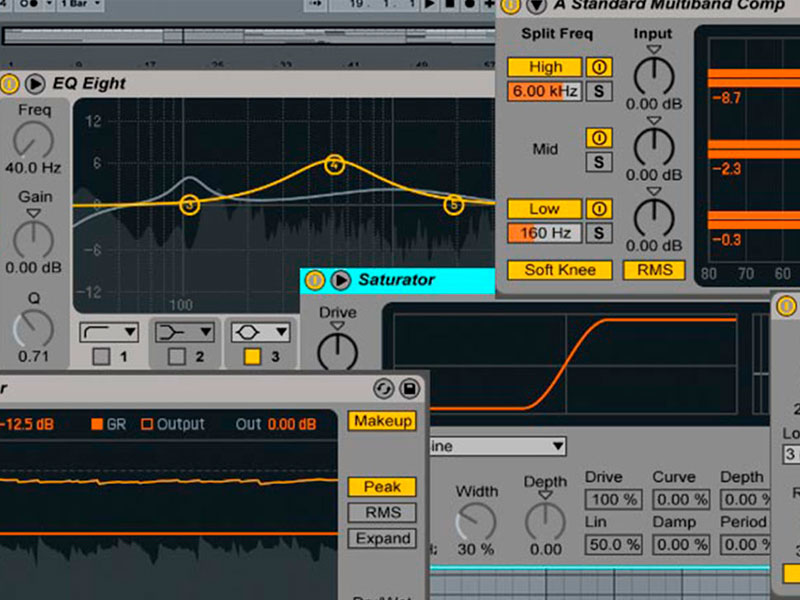Screen dimensions: 800x600
Task: Disable EQ filter band 3 checkbox
Action: coord(251,355)
